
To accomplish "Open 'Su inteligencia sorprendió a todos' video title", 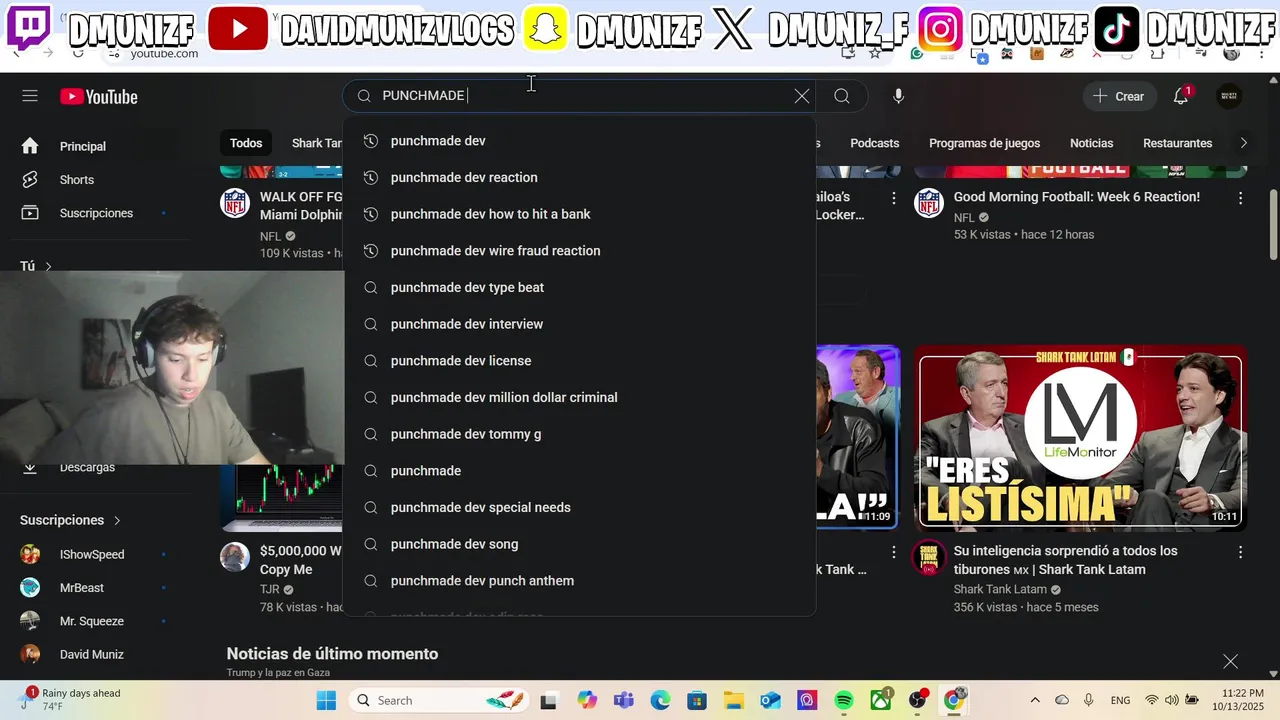I will pyautogui.click(x=1065, y=560).
